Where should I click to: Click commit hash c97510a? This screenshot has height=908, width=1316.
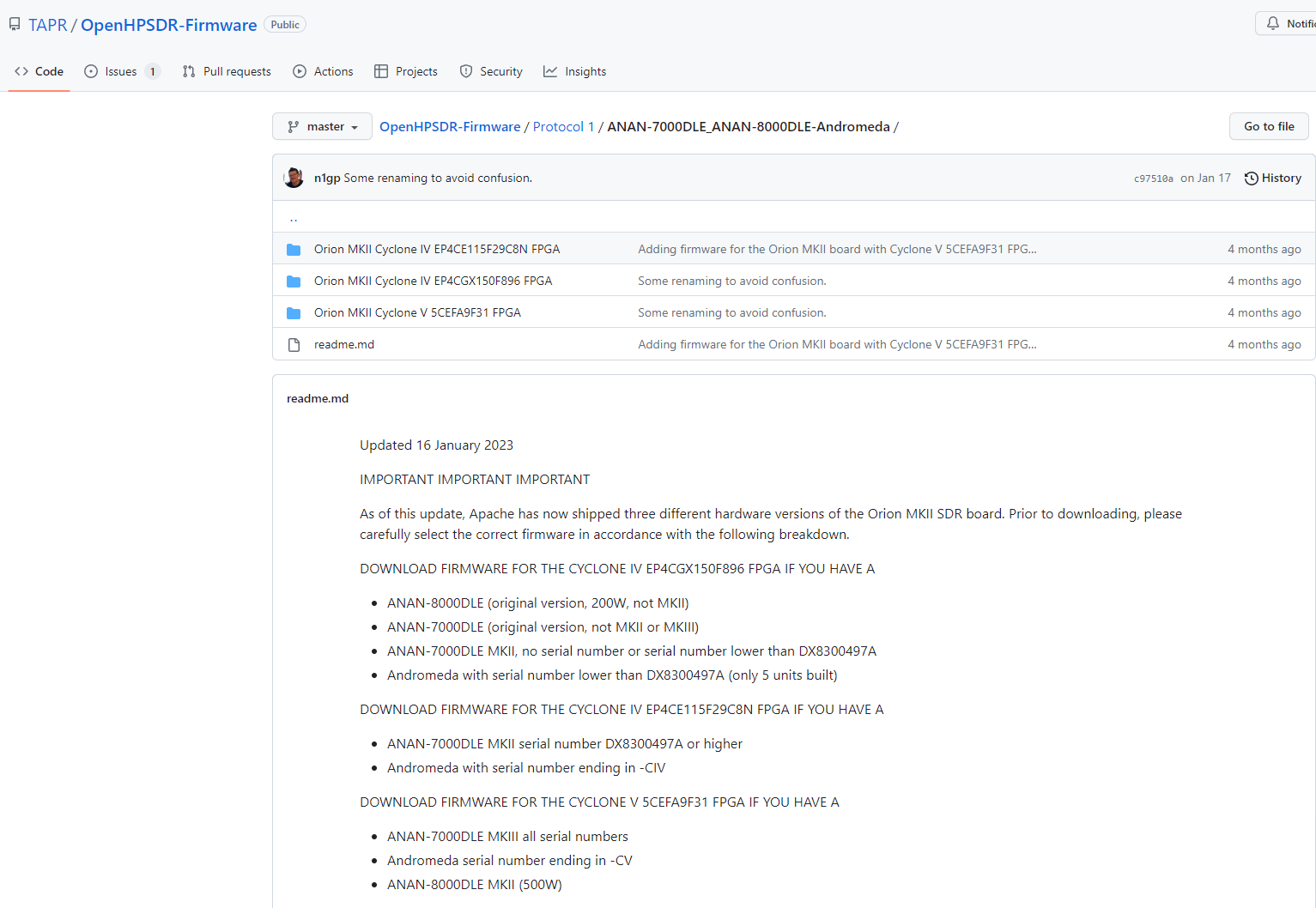pos(1153,179)
